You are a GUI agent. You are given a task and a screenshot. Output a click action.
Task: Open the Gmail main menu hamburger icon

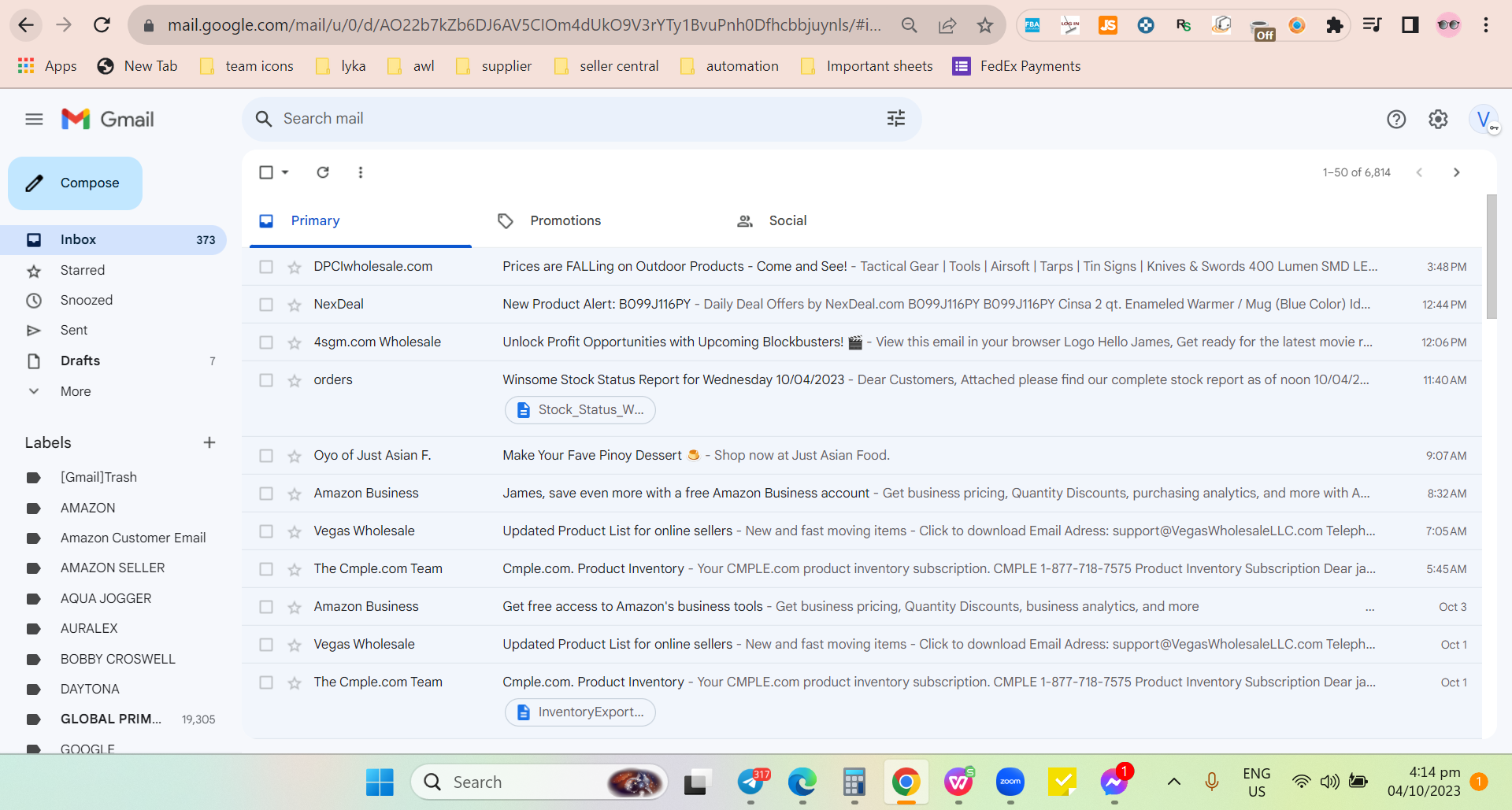click(x=34, y=119)
